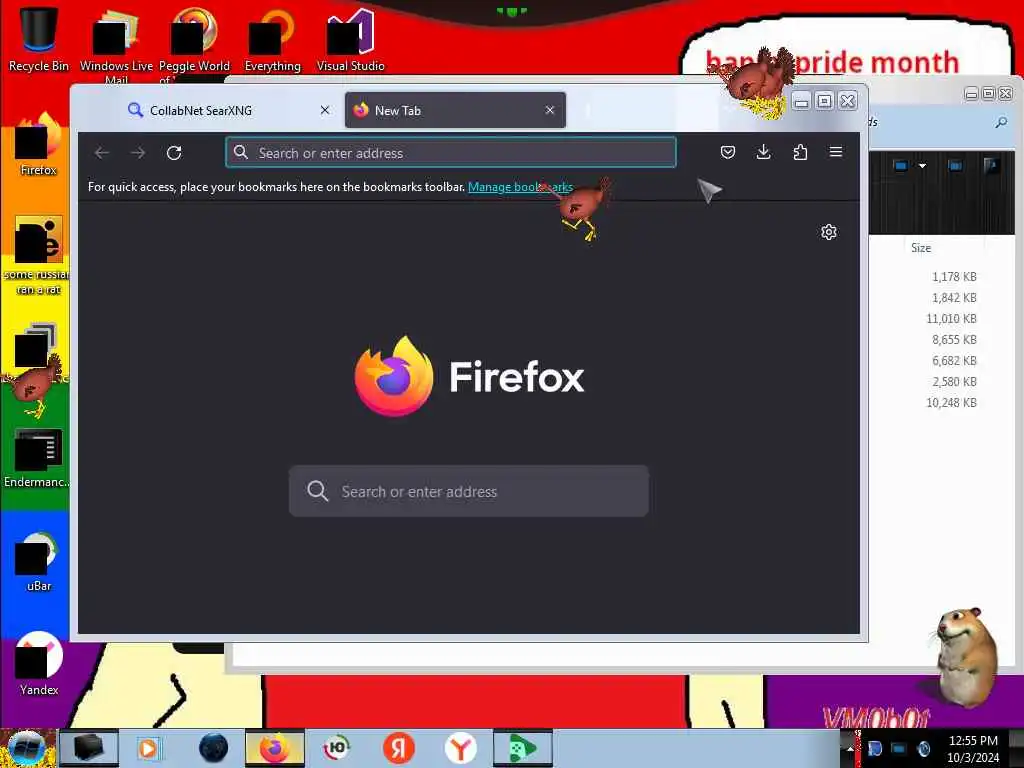Open the Firefox desktop shortcut

pos(39,145)
